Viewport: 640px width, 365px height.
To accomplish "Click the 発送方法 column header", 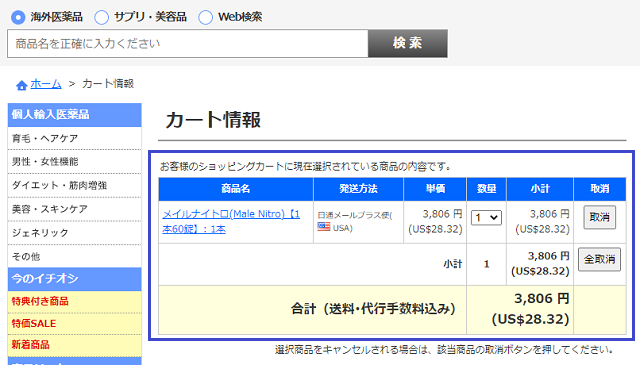I will click(358, 189).
